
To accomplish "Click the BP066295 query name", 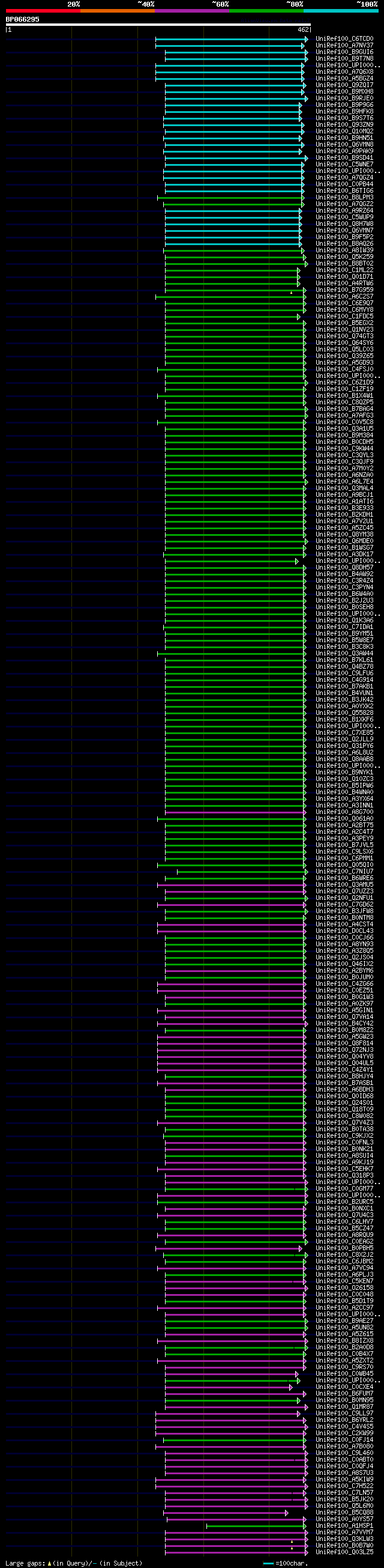I will click(x=22, y=19).
